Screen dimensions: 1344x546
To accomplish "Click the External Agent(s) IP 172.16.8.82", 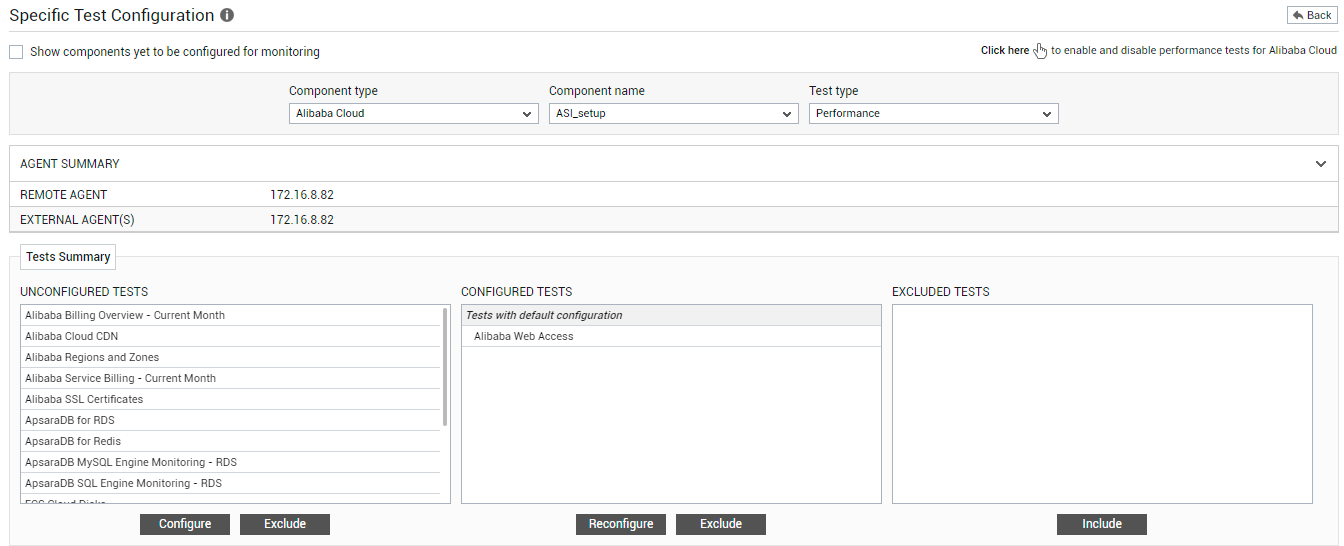I will [x=302, y=220].
